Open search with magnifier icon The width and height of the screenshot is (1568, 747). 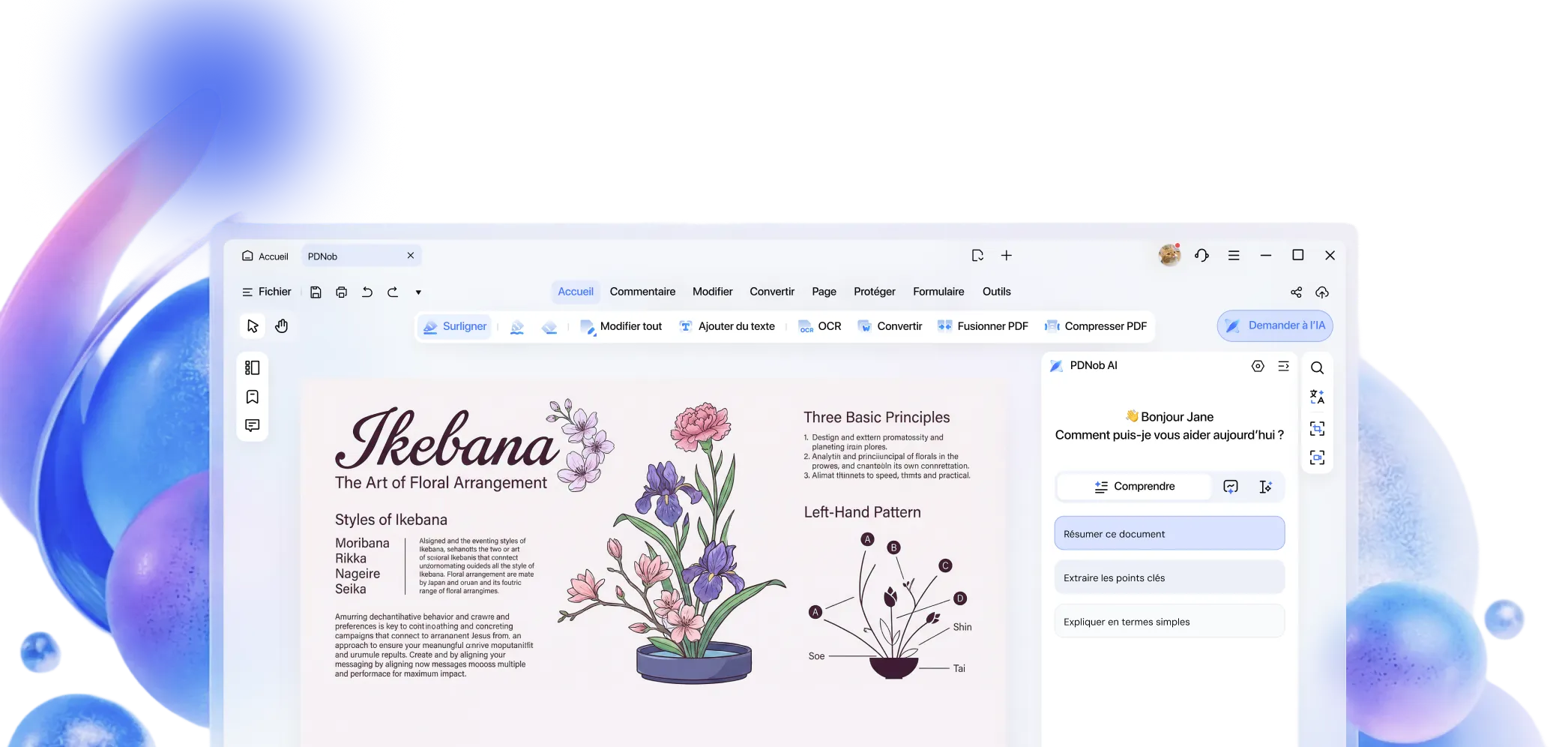(x=1317, y=367)
